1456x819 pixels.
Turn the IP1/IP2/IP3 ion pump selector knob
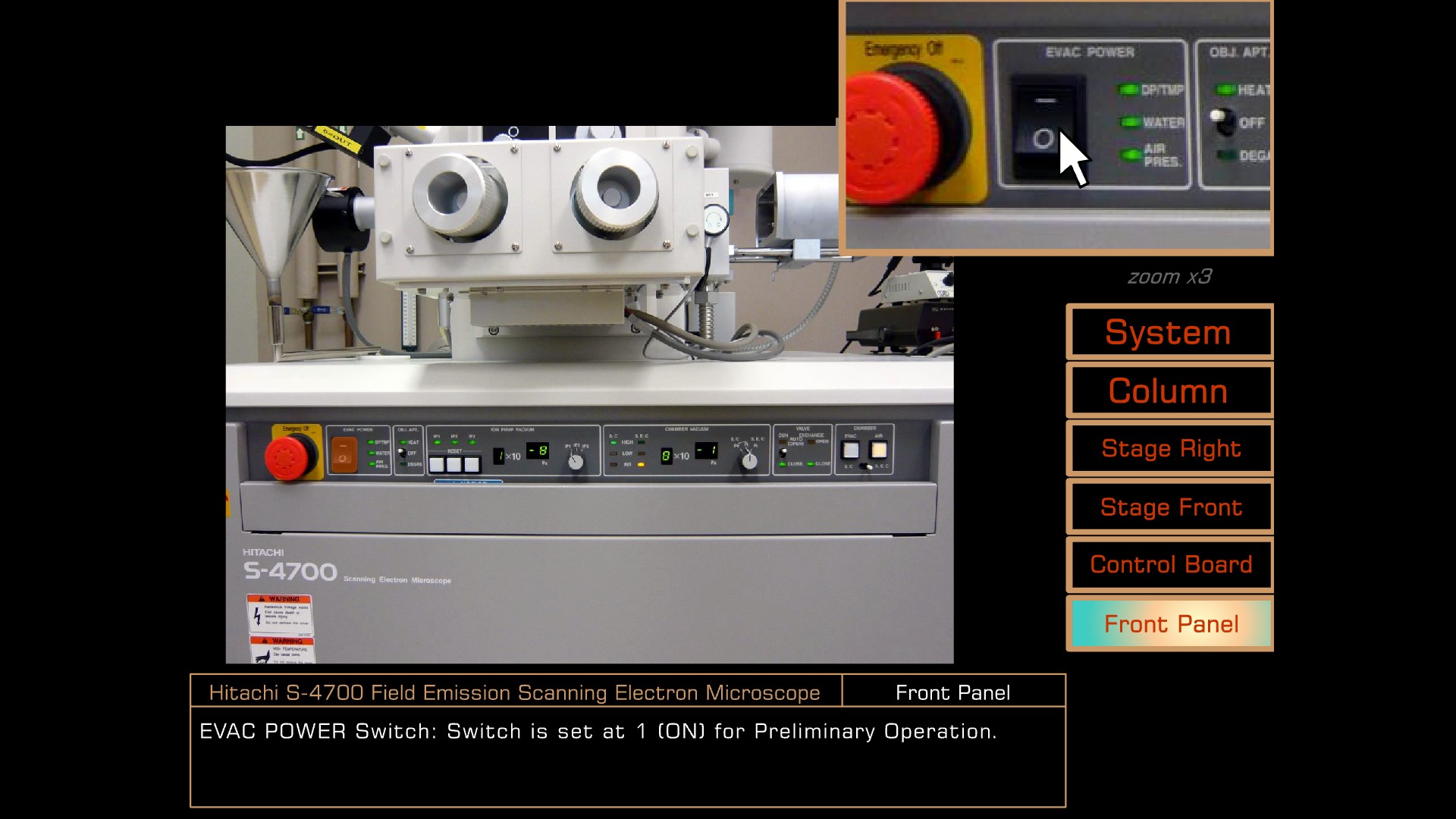pos(576,462)
